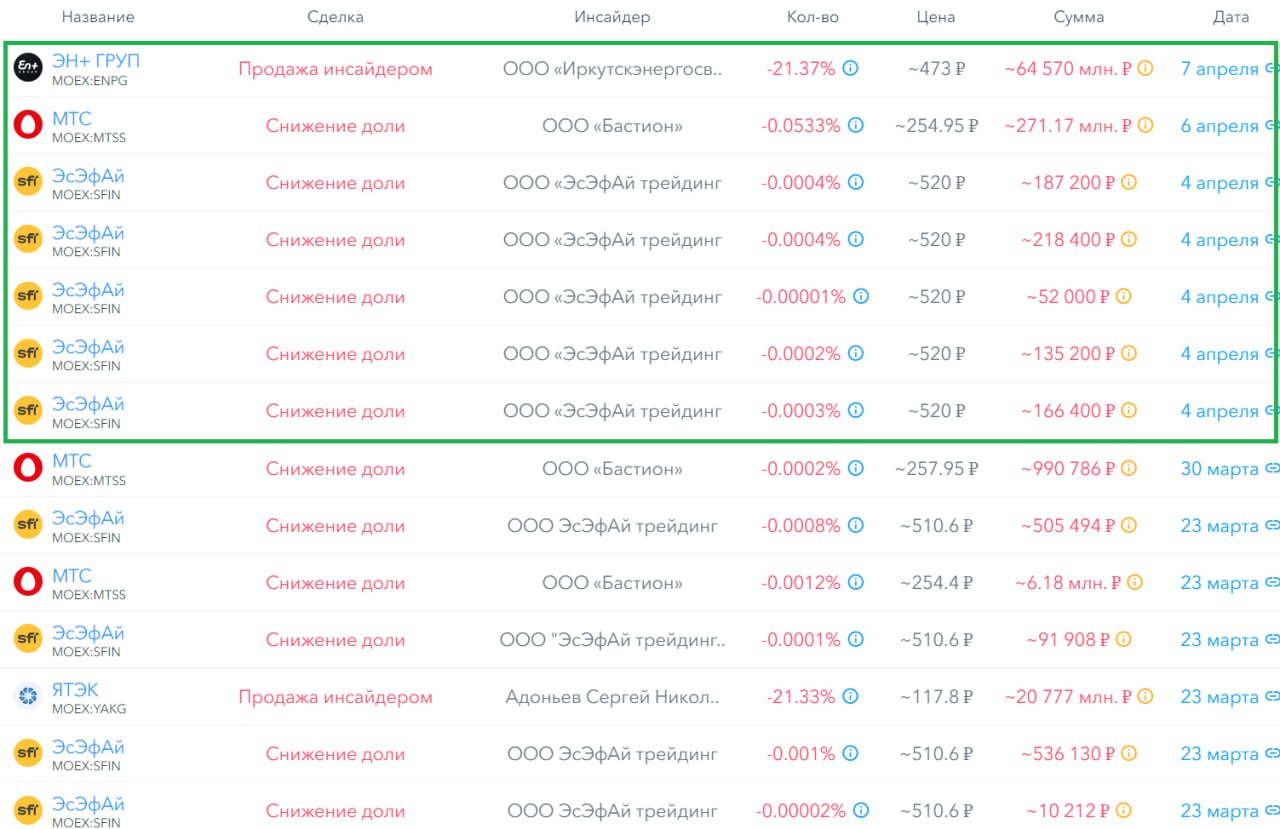Click the quantity value -0.0533%

801,126
